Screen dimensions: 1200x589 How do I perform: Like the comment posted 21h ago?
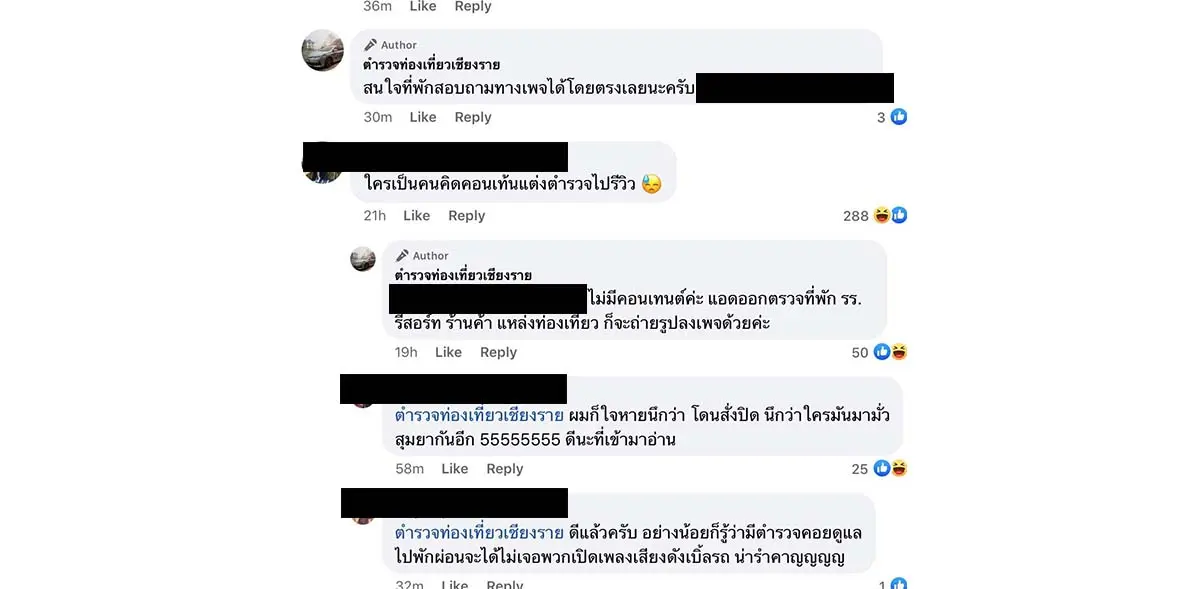click(x=416, y=215)
